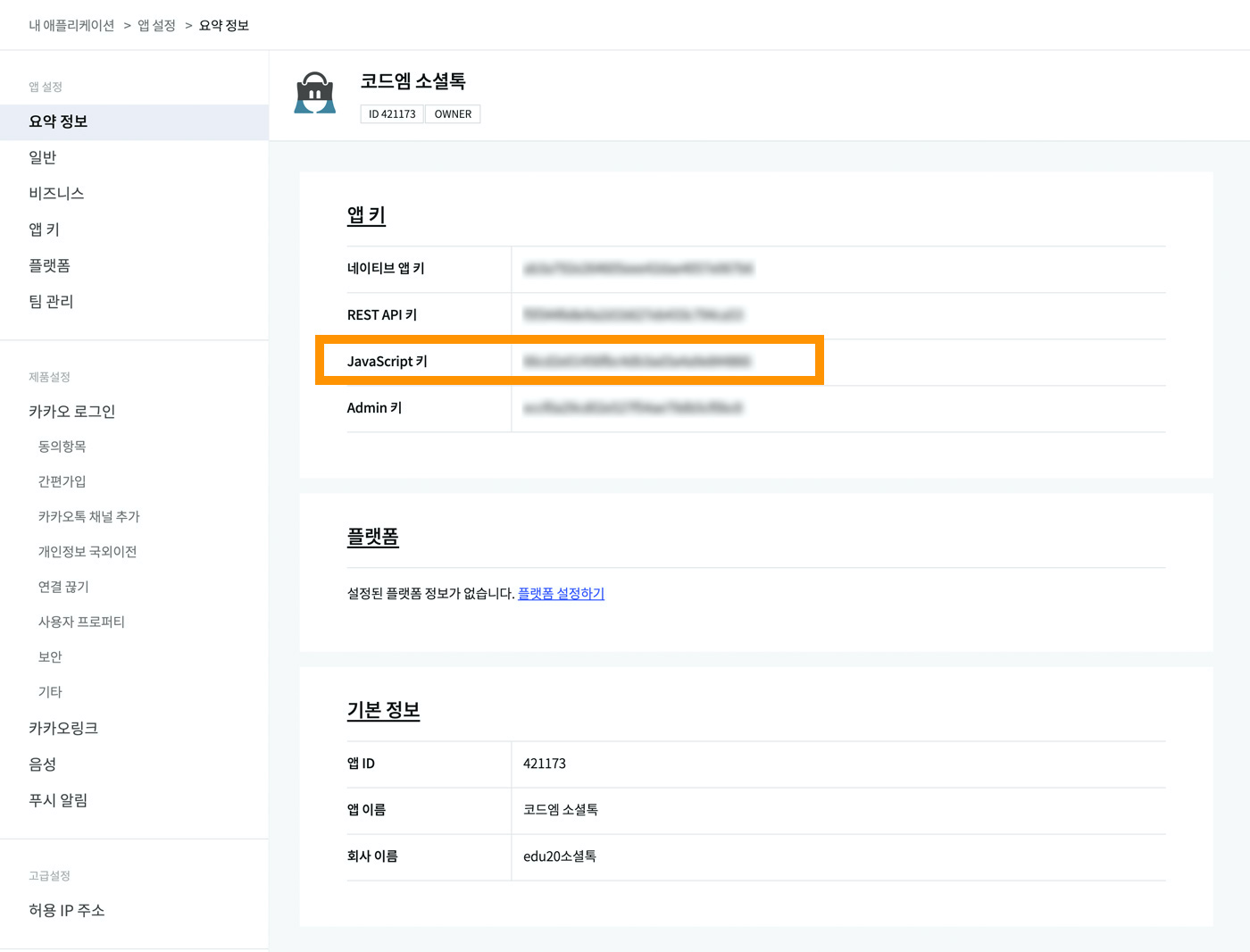This screenshot has width=1250, height=952.
Task: Click the OWNER badge
Action: click(x=453, y=113)
